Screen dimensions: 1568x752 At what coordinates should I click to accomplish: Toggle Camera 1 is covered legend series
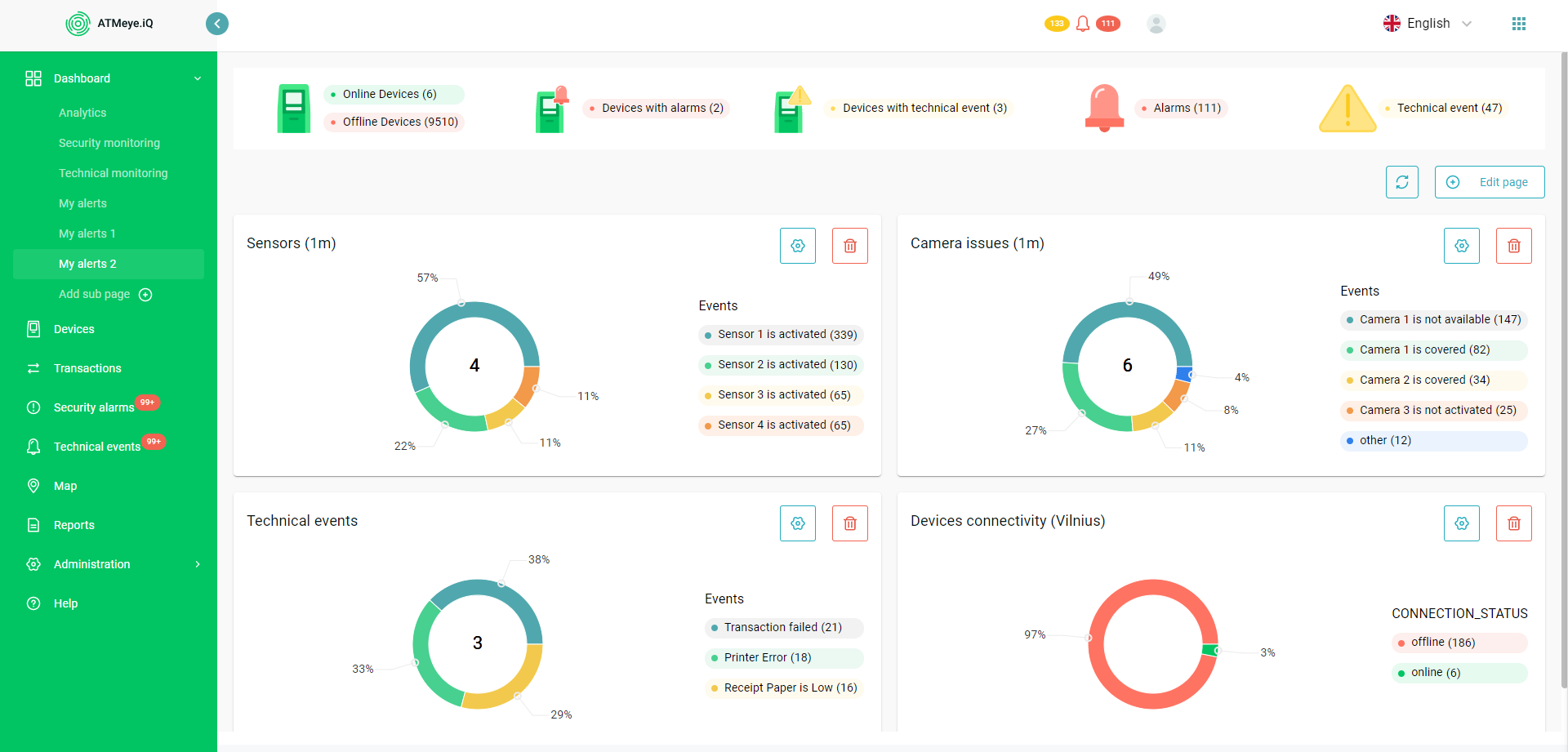coord(1423,350)
